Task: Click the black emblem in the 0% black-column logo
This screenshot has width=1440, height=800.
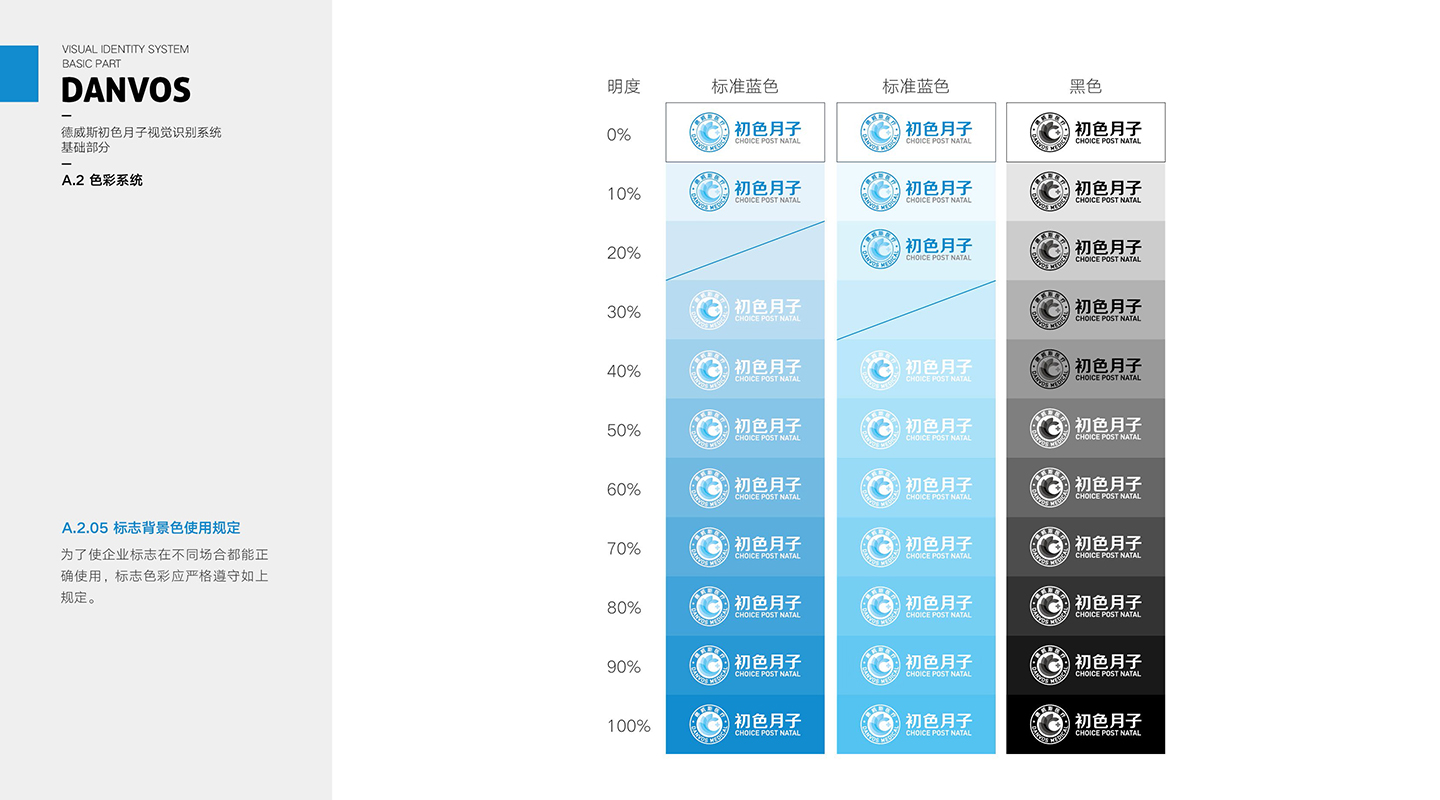Action: (1050, 132)
